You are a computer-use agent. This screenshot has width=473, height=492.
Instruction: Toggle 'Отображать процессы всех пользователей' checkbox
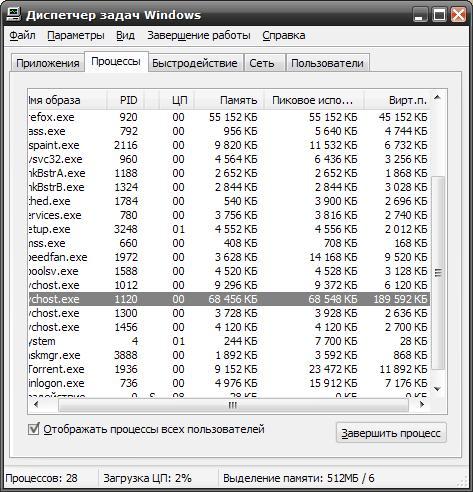coord(33,429)
